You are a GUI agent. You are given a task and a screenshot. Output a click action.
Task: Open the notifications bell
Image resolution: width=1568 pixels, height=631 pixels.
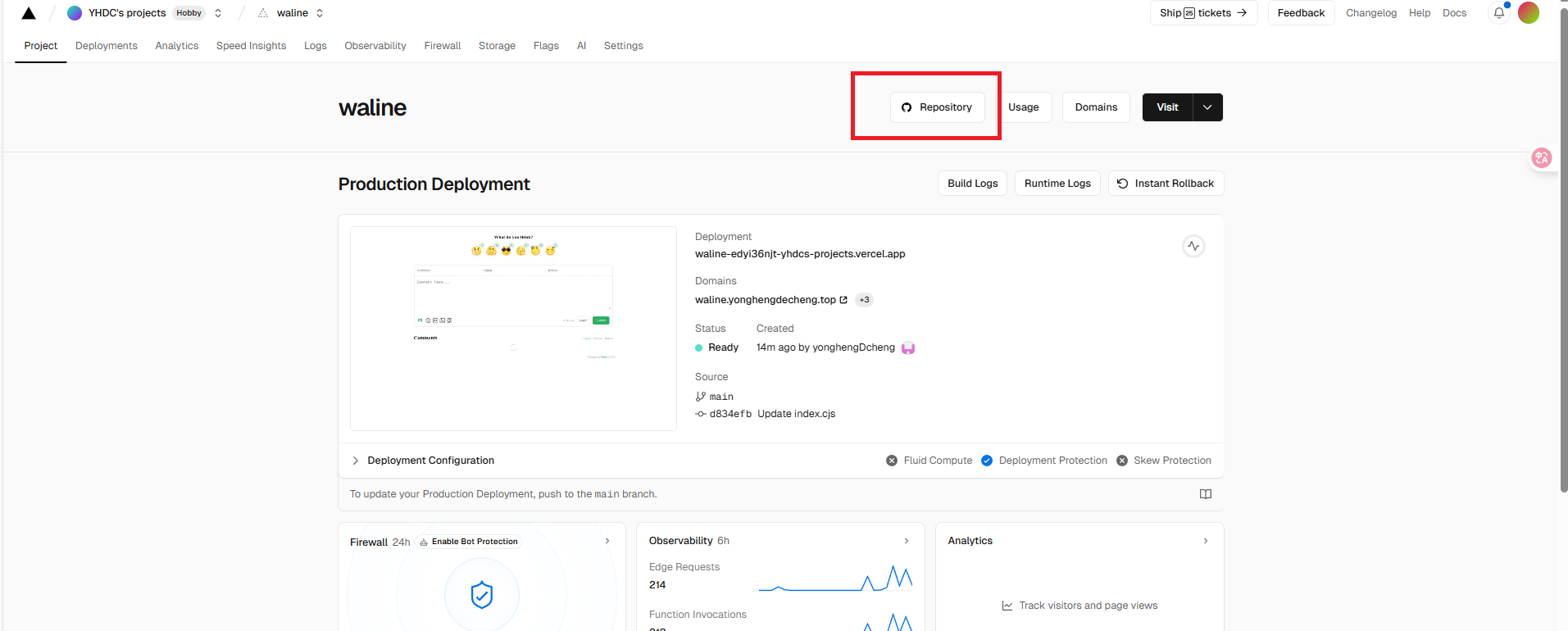pos(1498,13)
